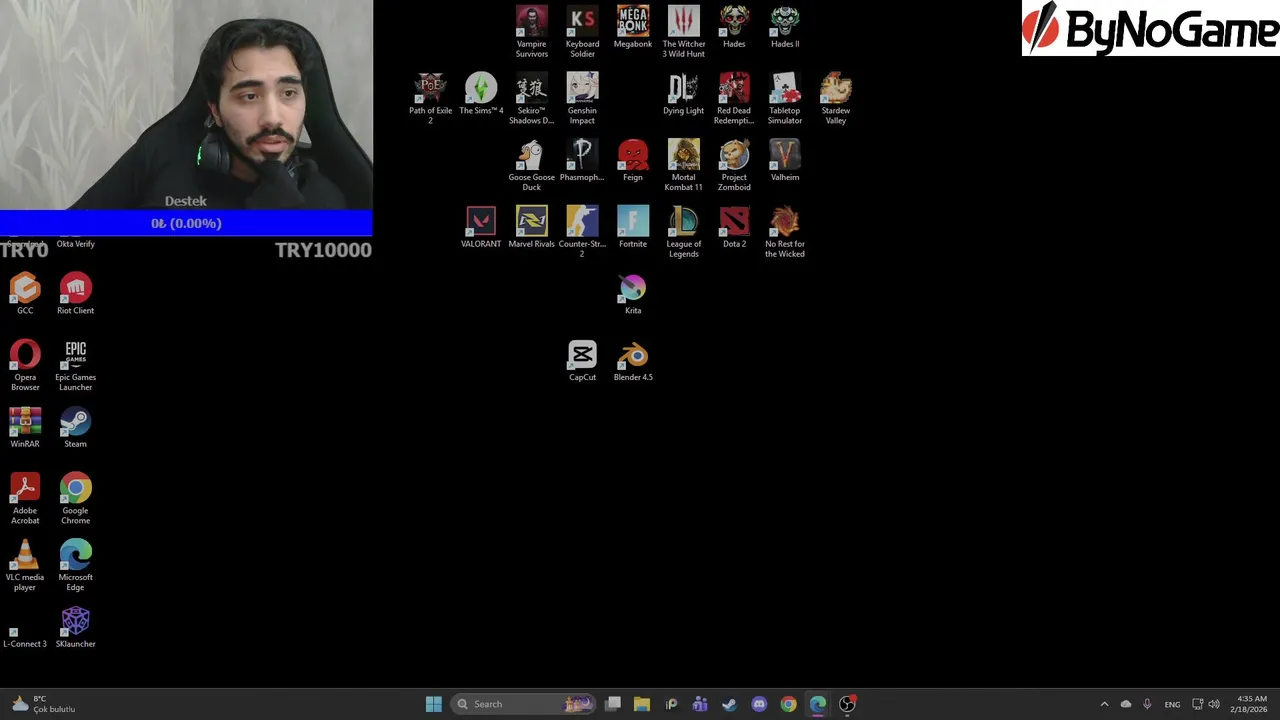This screenshot has height=720, width=1280.
Task: Click the Counter-Strike 2 icon
Action: tap(582, 231)
